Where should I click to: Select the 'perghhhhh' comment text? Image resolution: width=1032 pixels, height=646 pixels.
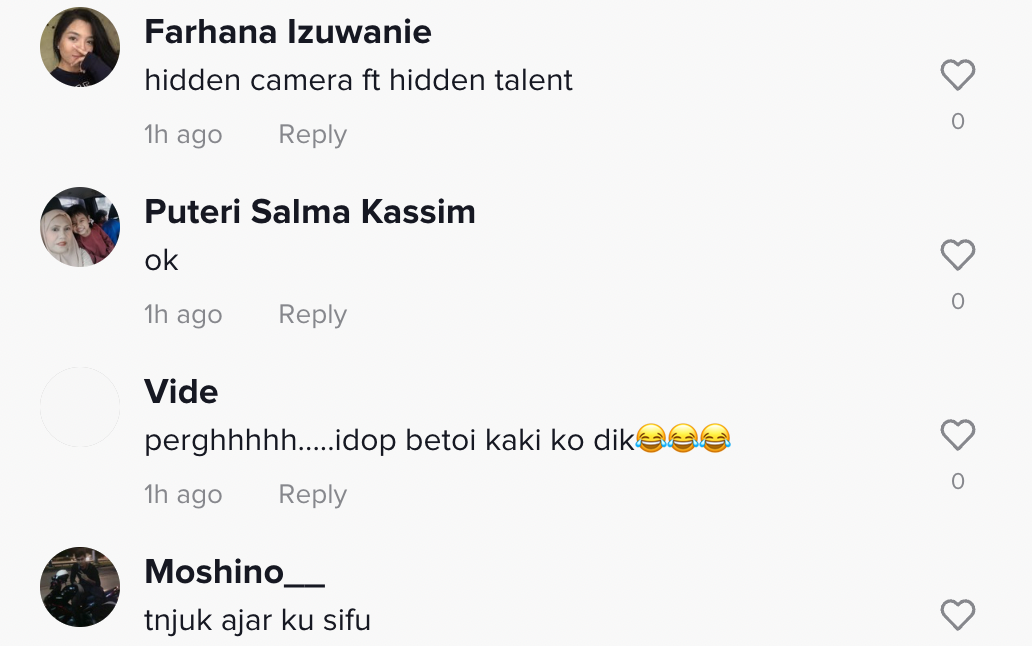point(438,441)
